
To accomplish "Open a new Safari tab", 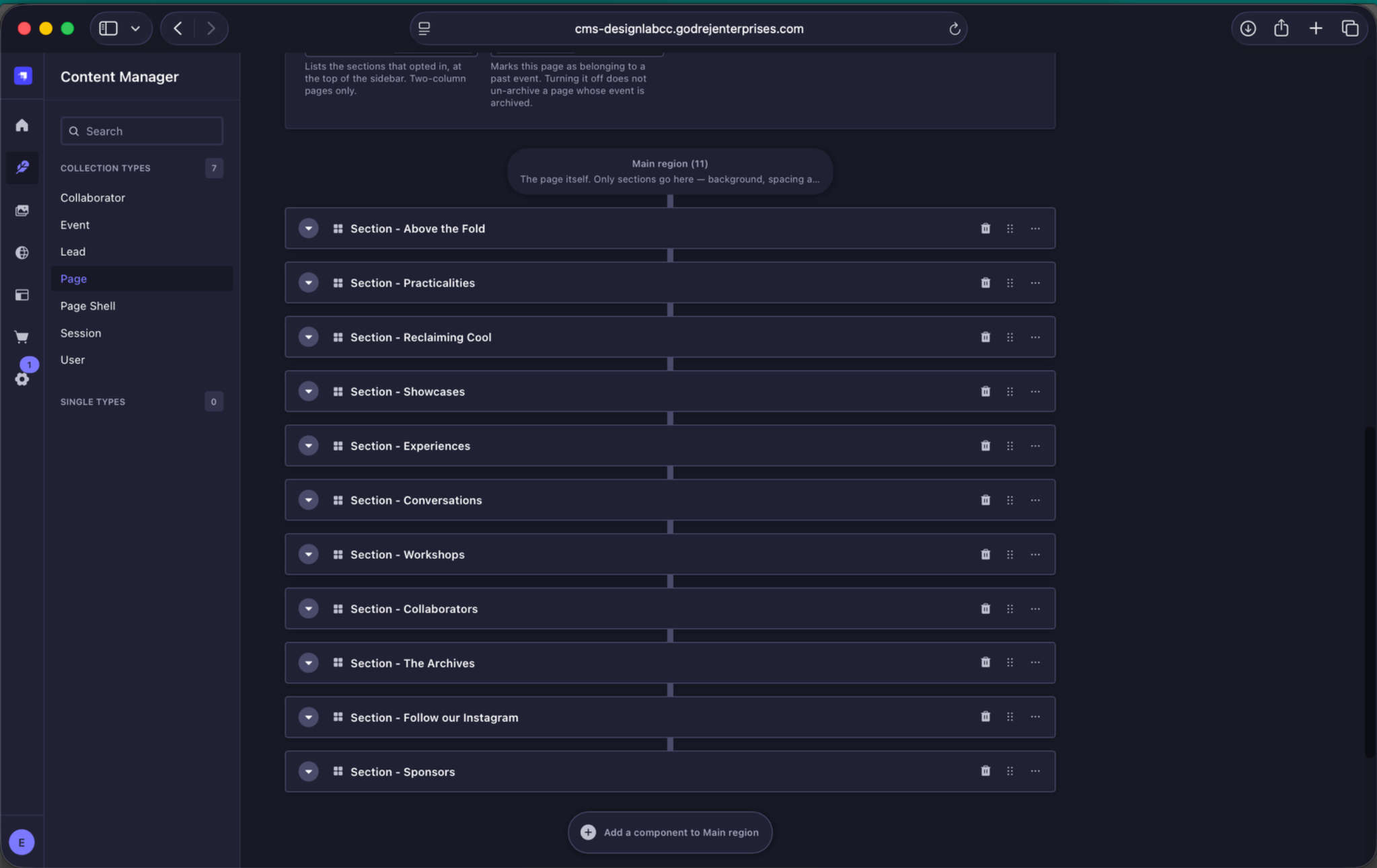I will (1316, 28).
